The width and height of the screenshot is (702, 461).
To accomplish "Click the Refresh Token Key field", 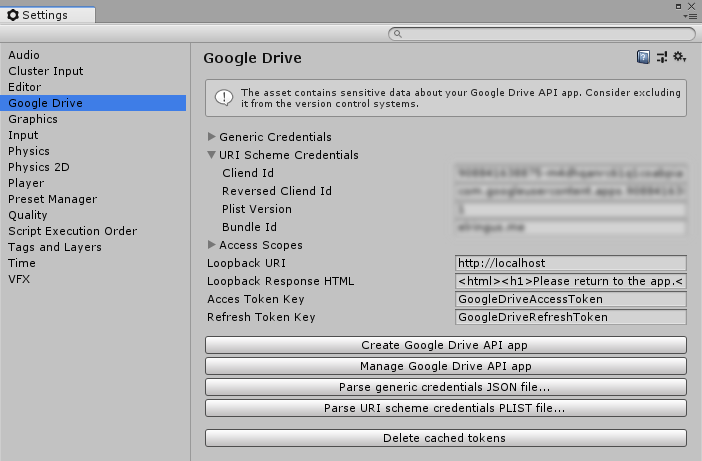I will click(570, 317).
